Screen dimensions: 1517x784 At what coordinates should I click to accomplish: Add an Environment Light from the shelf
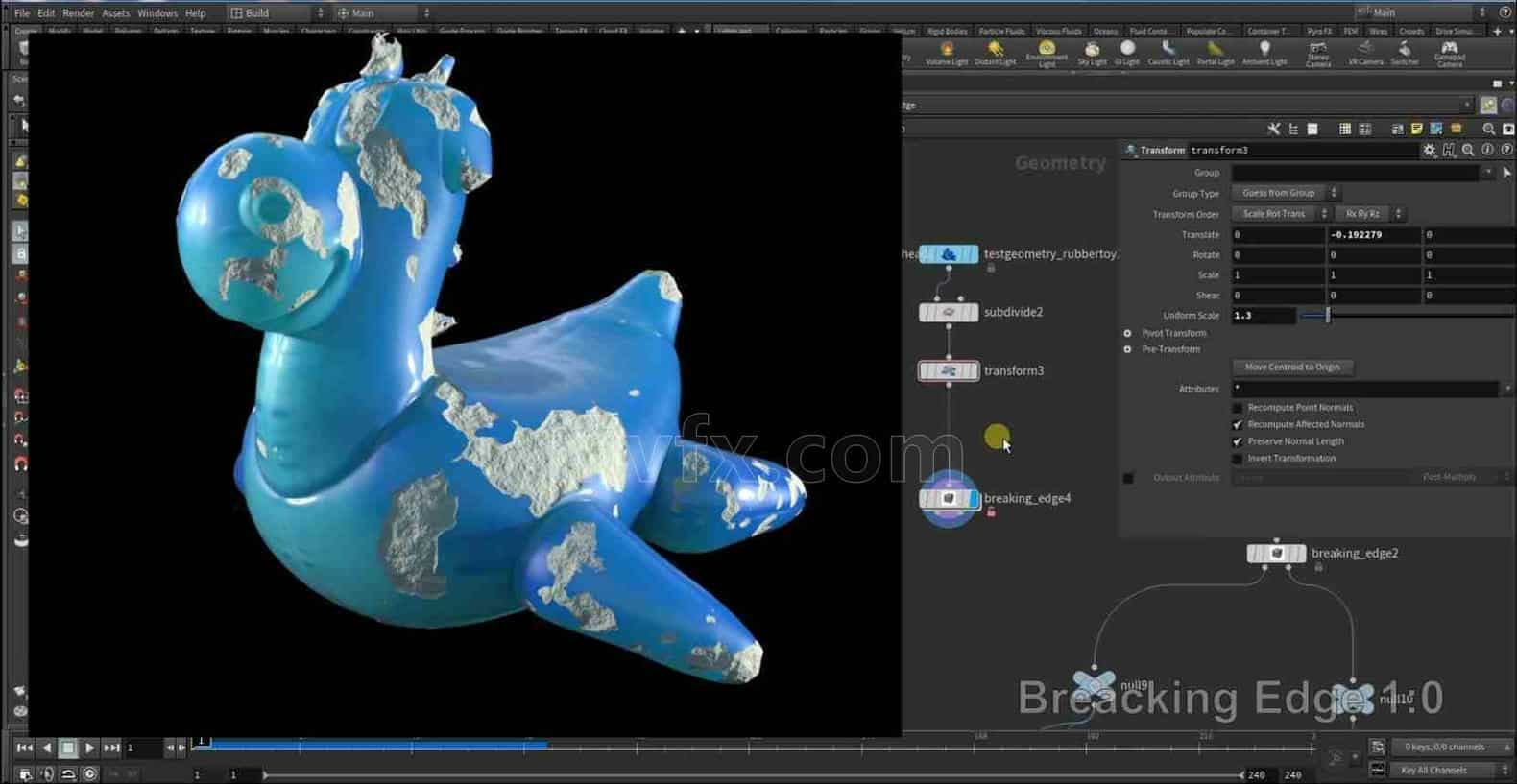coord(1047,53)
